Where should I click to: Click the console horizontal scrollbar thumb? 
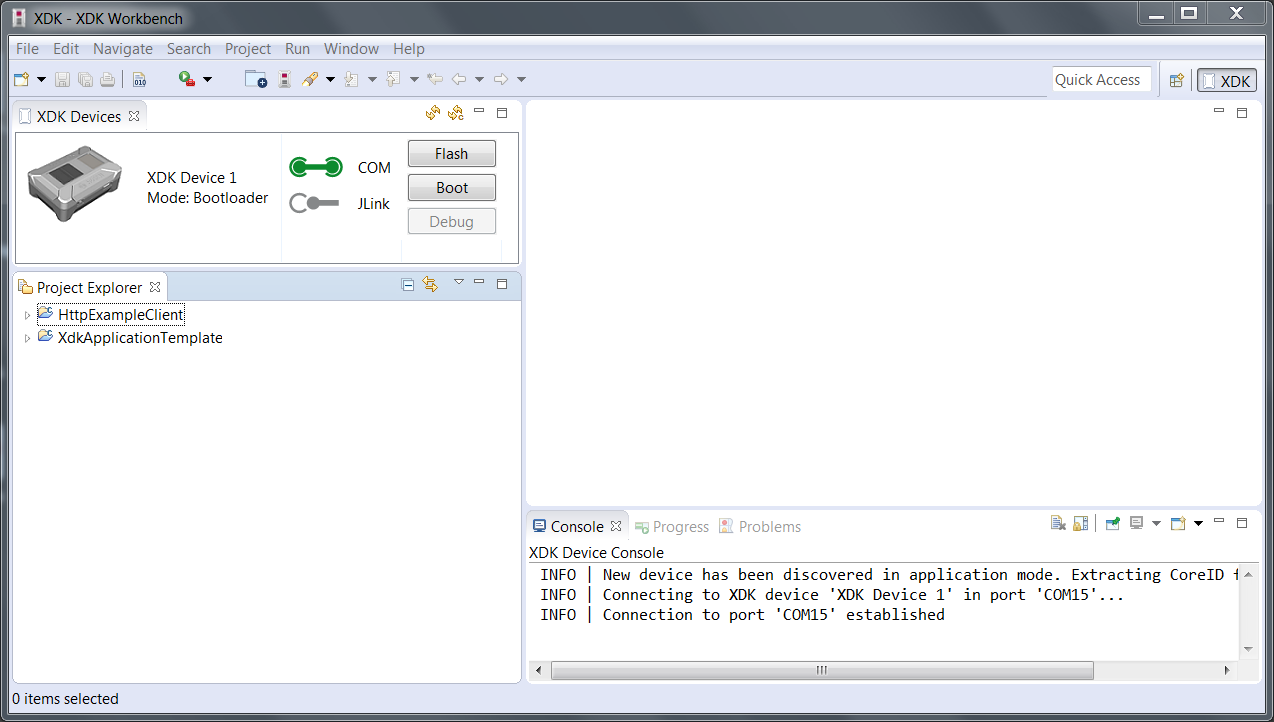tap(822, 670)
